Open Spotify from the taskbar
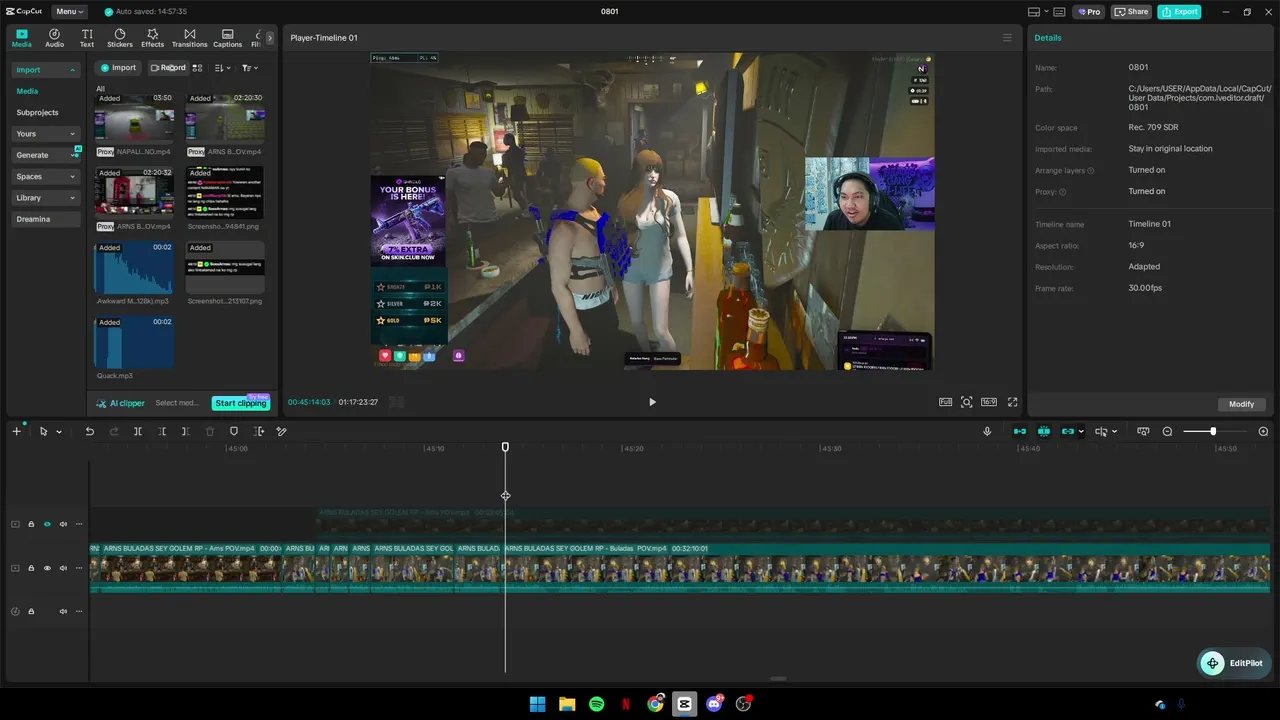 click(597, 704)
